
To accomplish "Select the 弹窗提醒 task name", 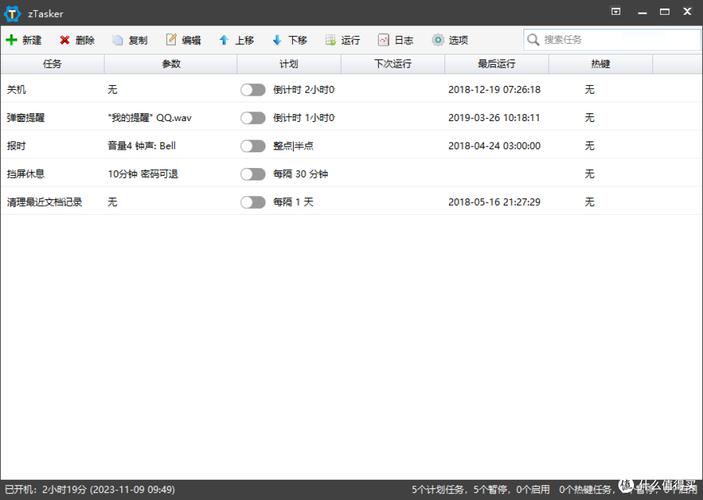I will click(26, 118).
